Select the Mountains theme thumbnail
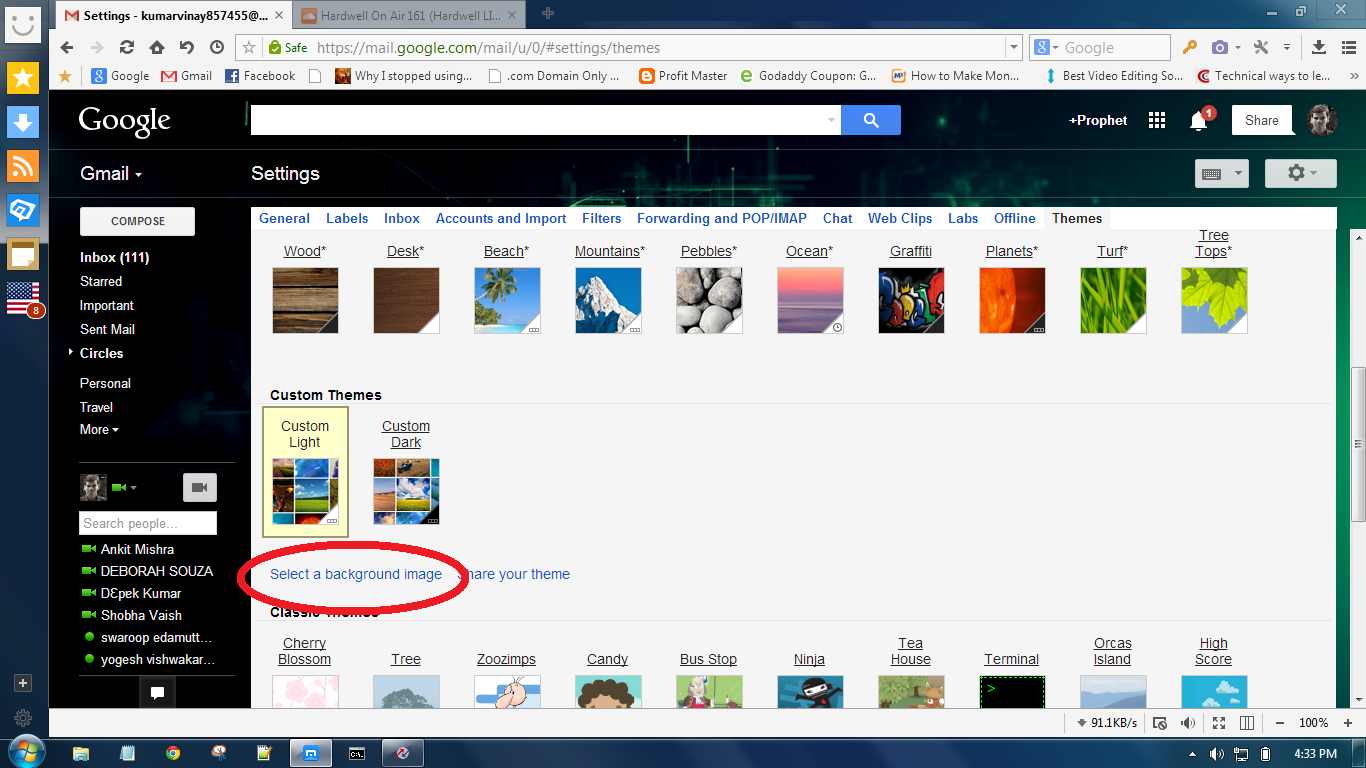 pos(608,300)
